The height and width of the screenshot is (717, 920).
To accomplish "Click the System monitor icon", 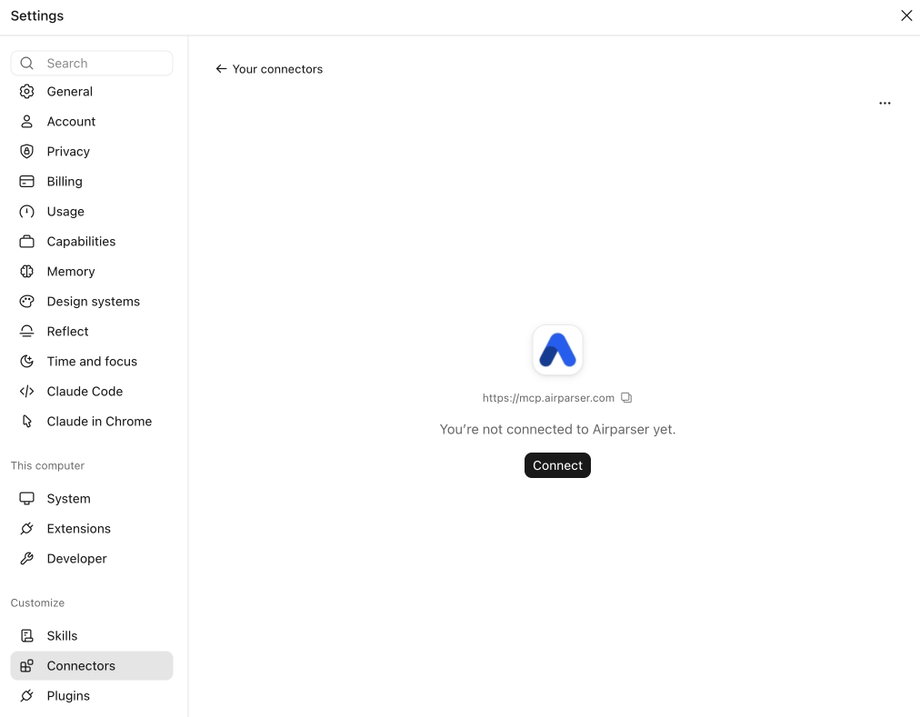I will click(26, 498).
